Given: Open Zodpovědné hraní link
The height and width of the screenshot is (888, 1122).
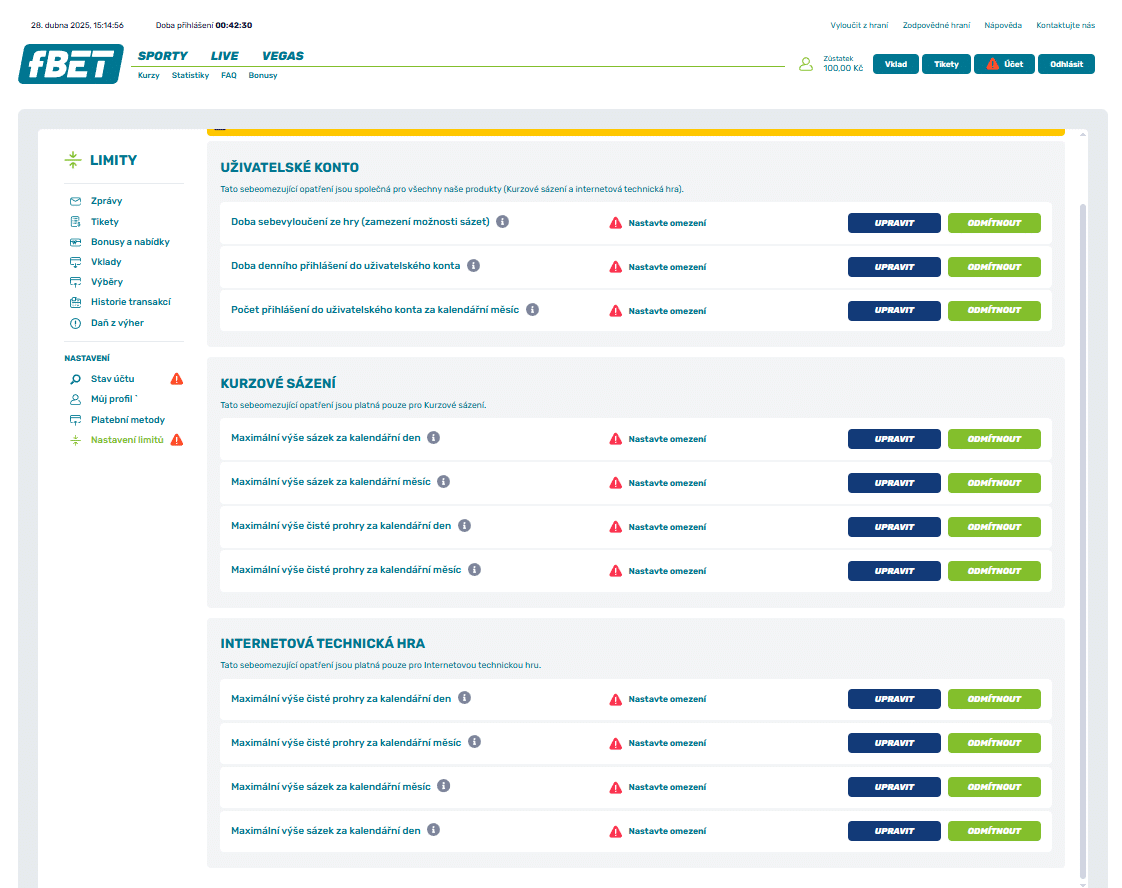Looking at the screenshot, I should [936, 25].
